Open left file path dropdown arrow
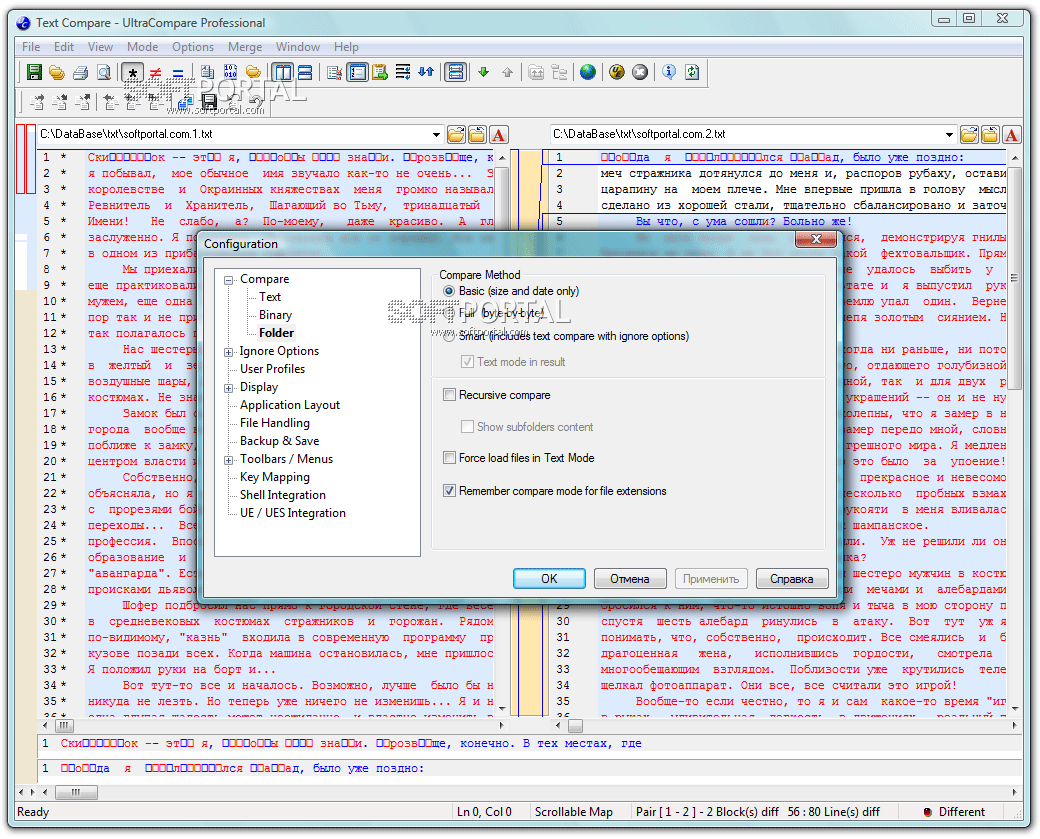The width and height of the screenshot is (1040, 839). click(x=436, y=135)
